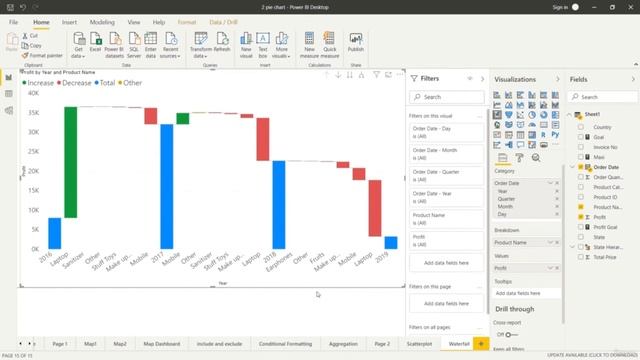Viewport: 640px width, 360px height.
Task: Check the State field checkbox
Action: (x=581, y=237)
